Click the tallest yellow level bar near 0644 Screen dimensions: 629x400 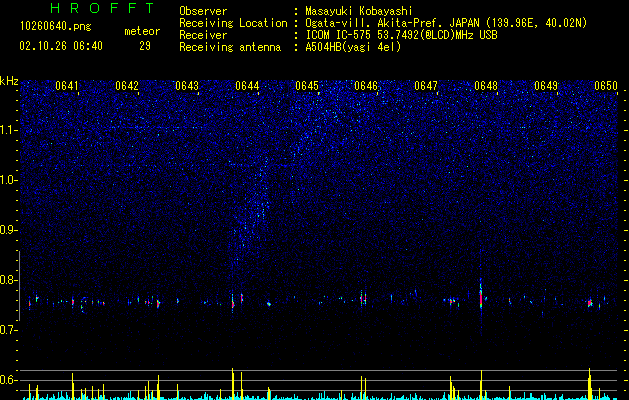click(233, 384)
